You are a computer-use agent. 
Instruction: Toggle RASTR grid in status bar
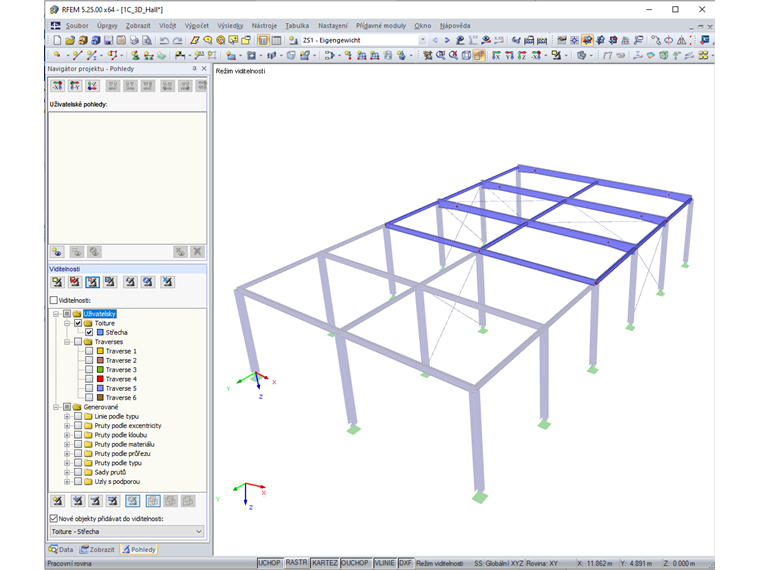tap(296, 562)
